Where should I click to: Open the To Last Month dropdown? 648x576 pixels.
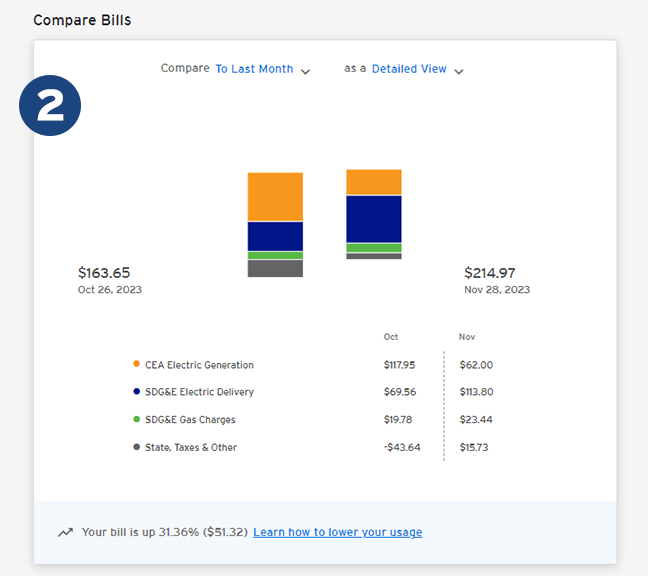click(254, 69)
